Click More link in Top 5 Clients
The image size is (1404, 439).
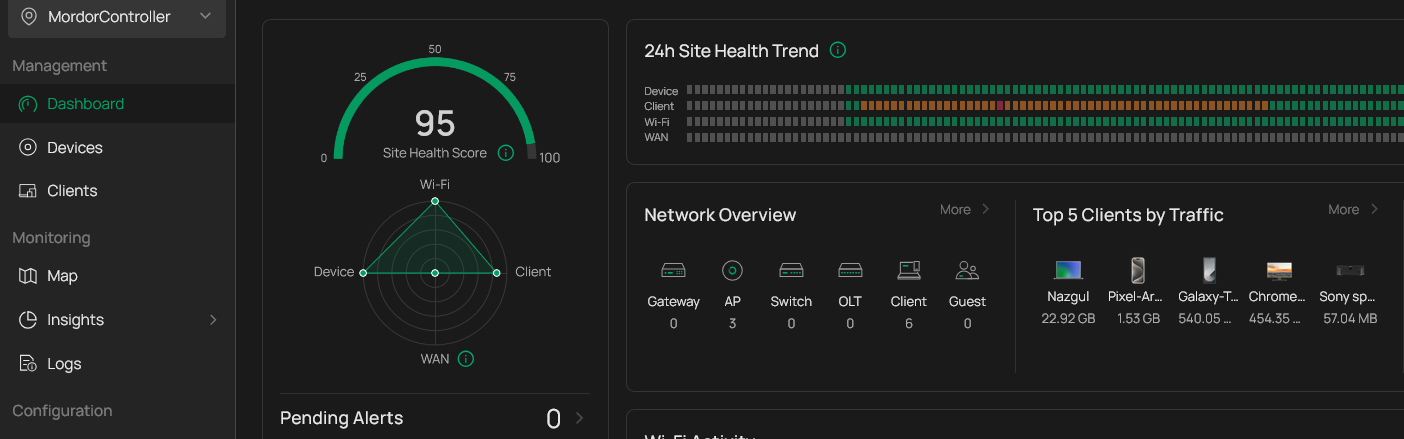[x=1343, y=209]
